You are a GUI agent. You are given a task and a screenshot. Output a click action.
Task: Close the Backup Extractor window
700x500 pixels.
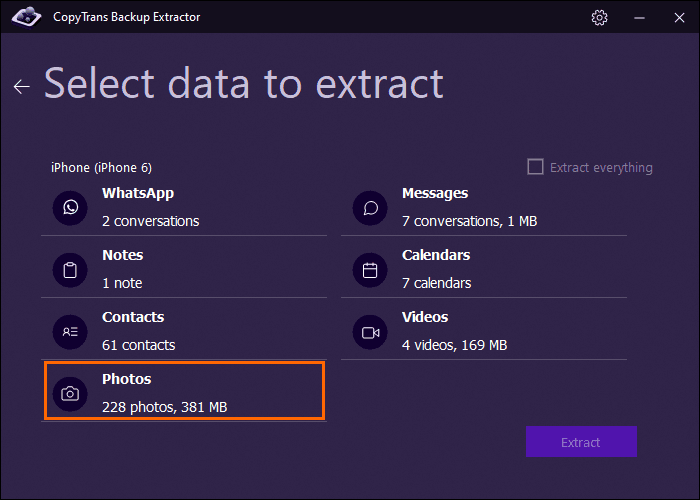679,17
